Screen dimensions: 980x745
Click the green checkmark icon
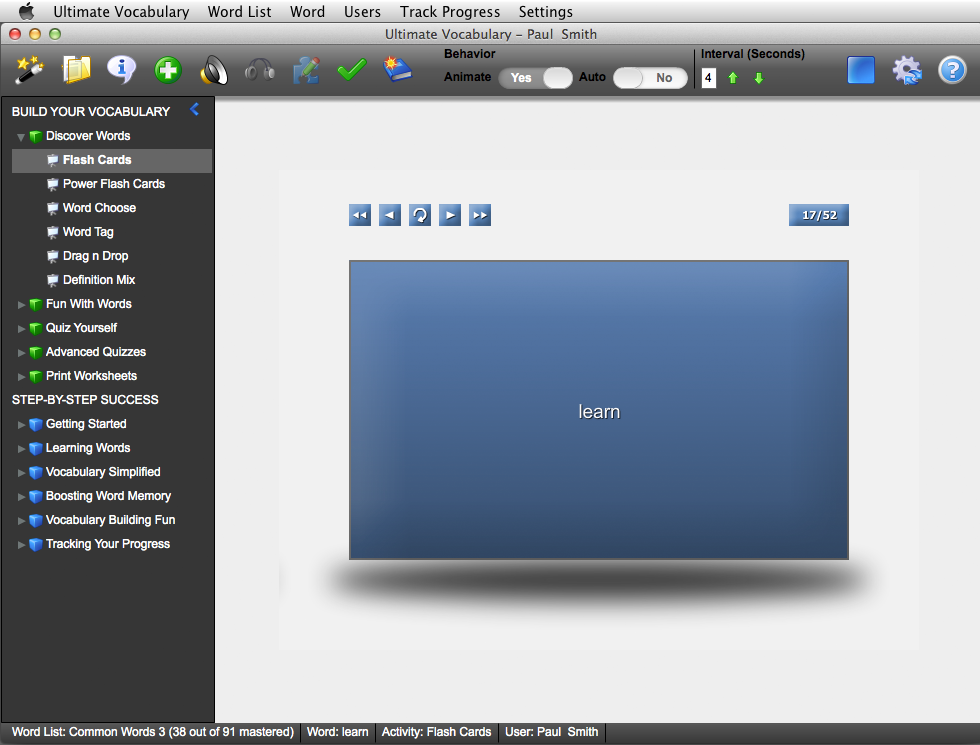[x=352, y=70]
